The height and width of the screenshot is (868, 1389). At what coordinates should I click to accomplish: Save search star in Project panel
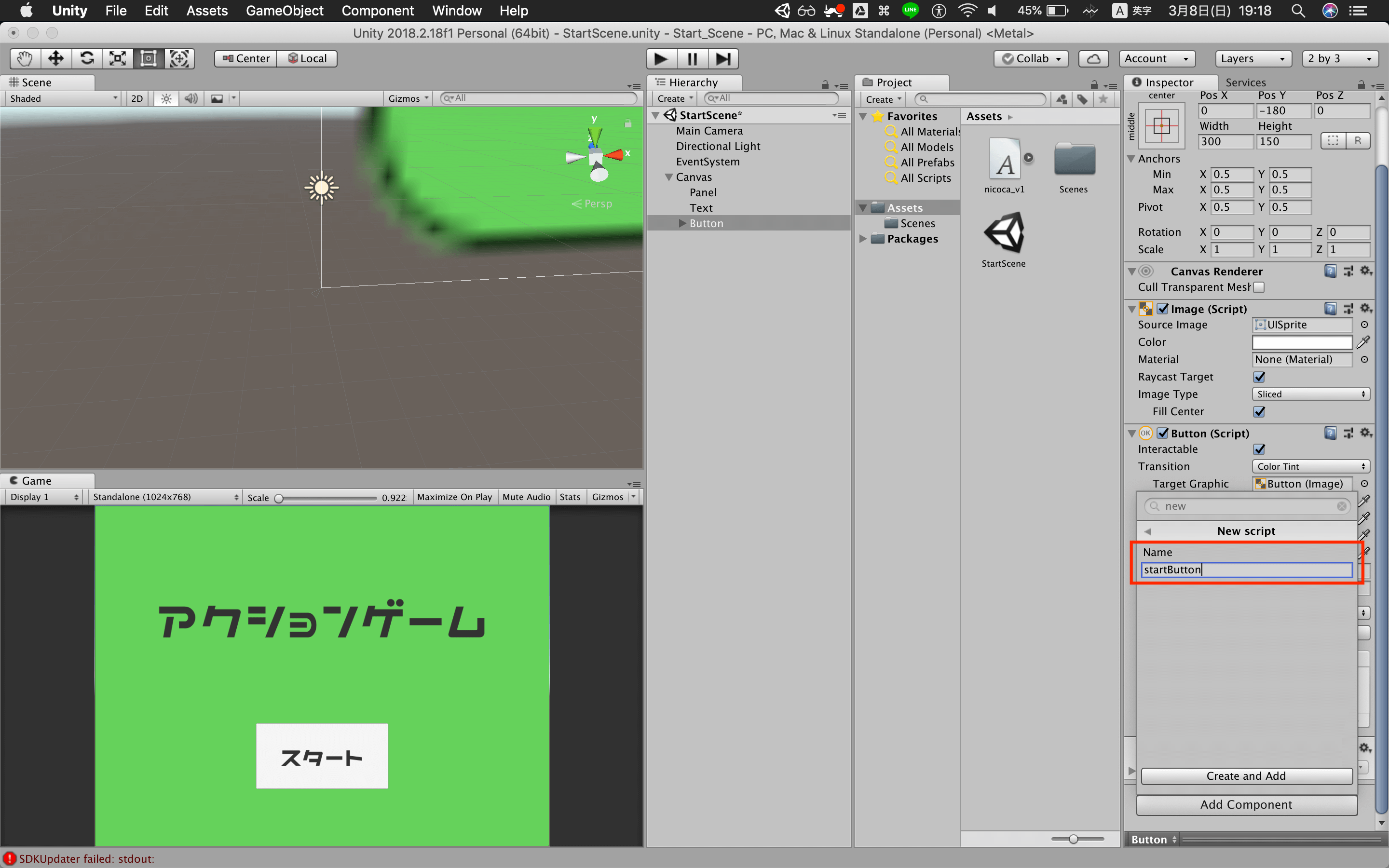pos(1103,99)
